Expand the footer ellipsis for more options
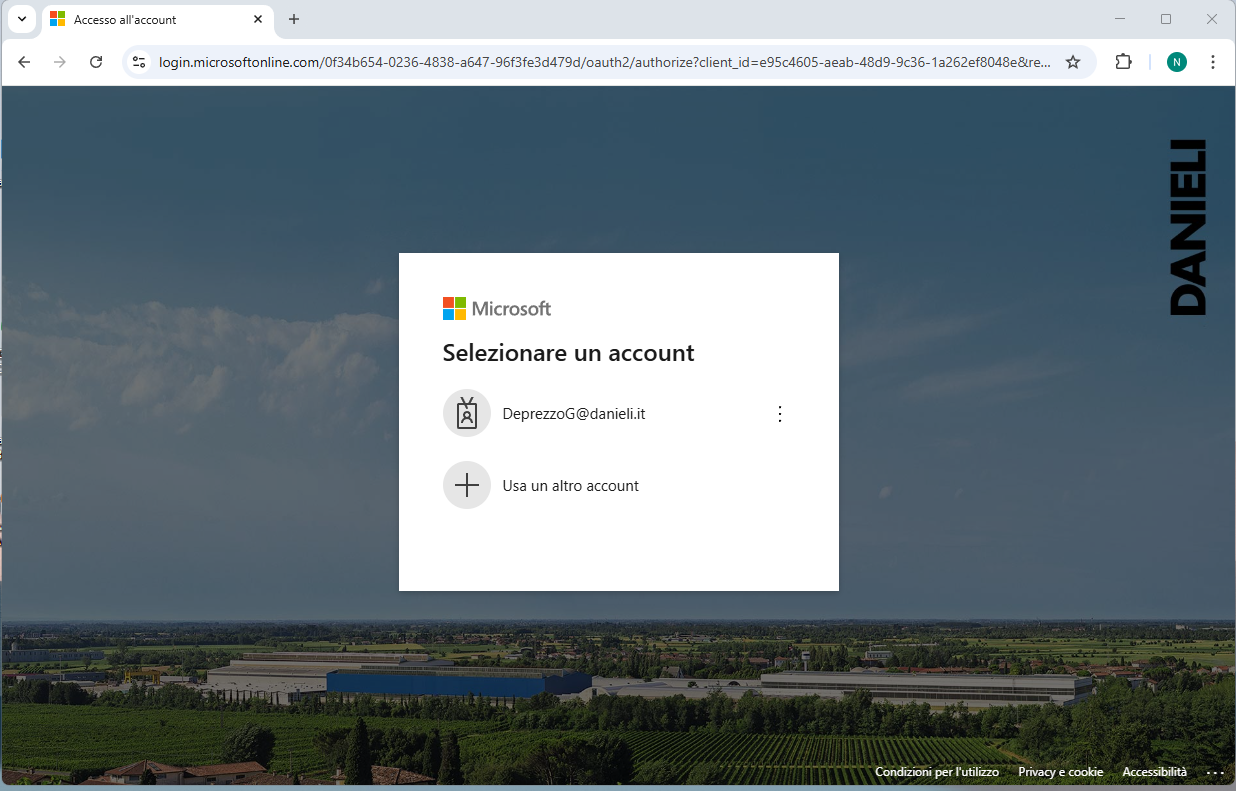 pos(1215,772)
